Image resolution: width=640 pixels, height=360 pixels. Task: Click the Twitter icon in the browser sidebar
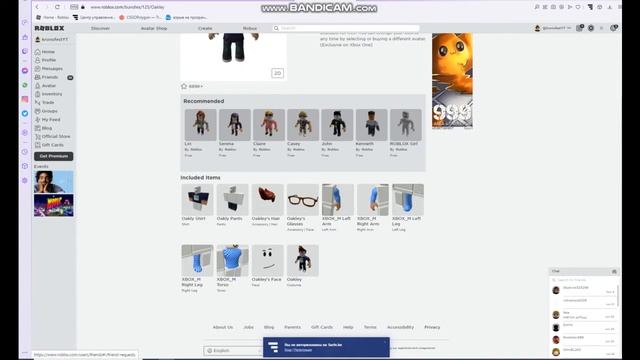(x=25, y=113)
